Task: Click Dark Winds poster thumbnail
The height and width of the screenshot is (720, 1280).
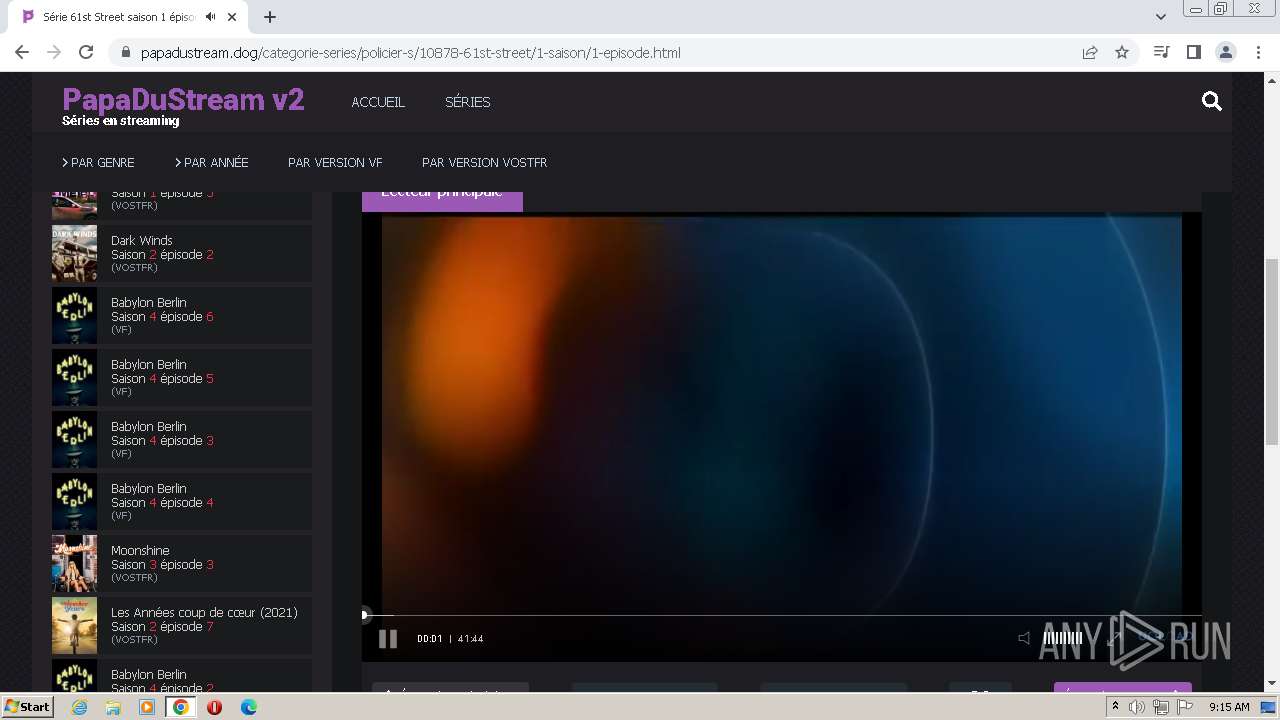Action: [75, 254]
